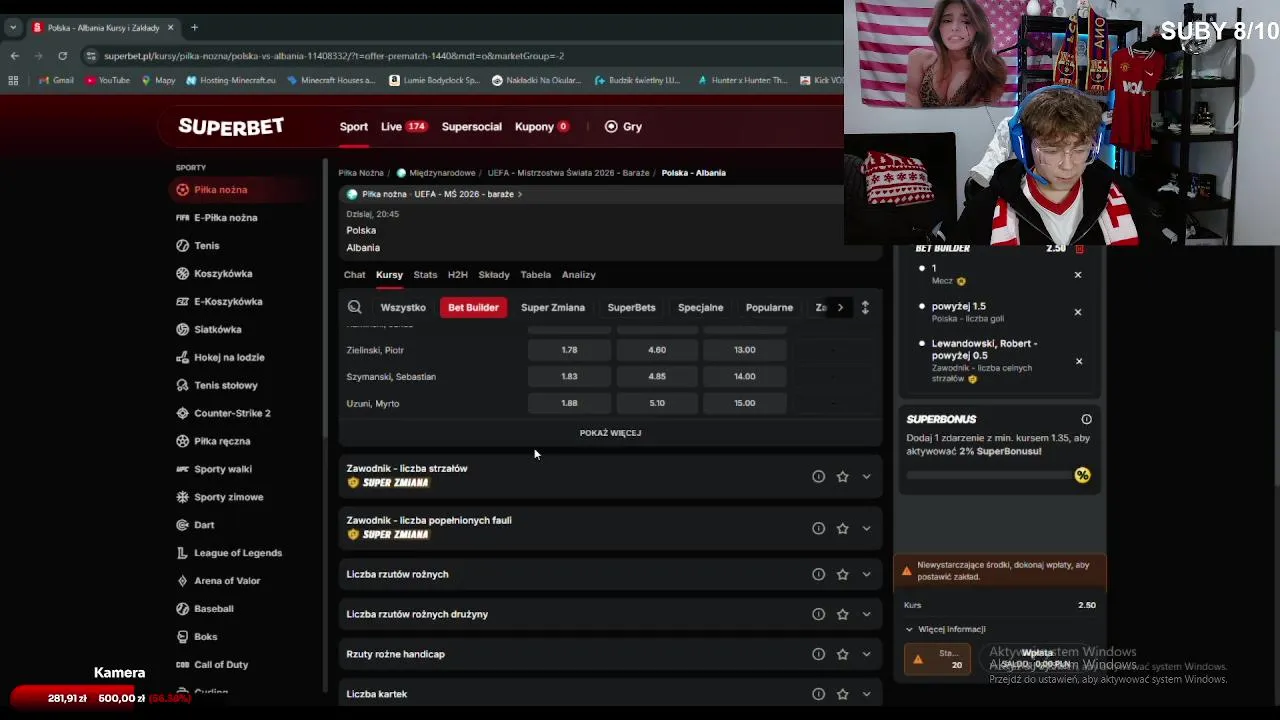Click POKAŻ WIĘCEJ link
The width and height of the screenshot is (1280, 720).
click(610, 433)
